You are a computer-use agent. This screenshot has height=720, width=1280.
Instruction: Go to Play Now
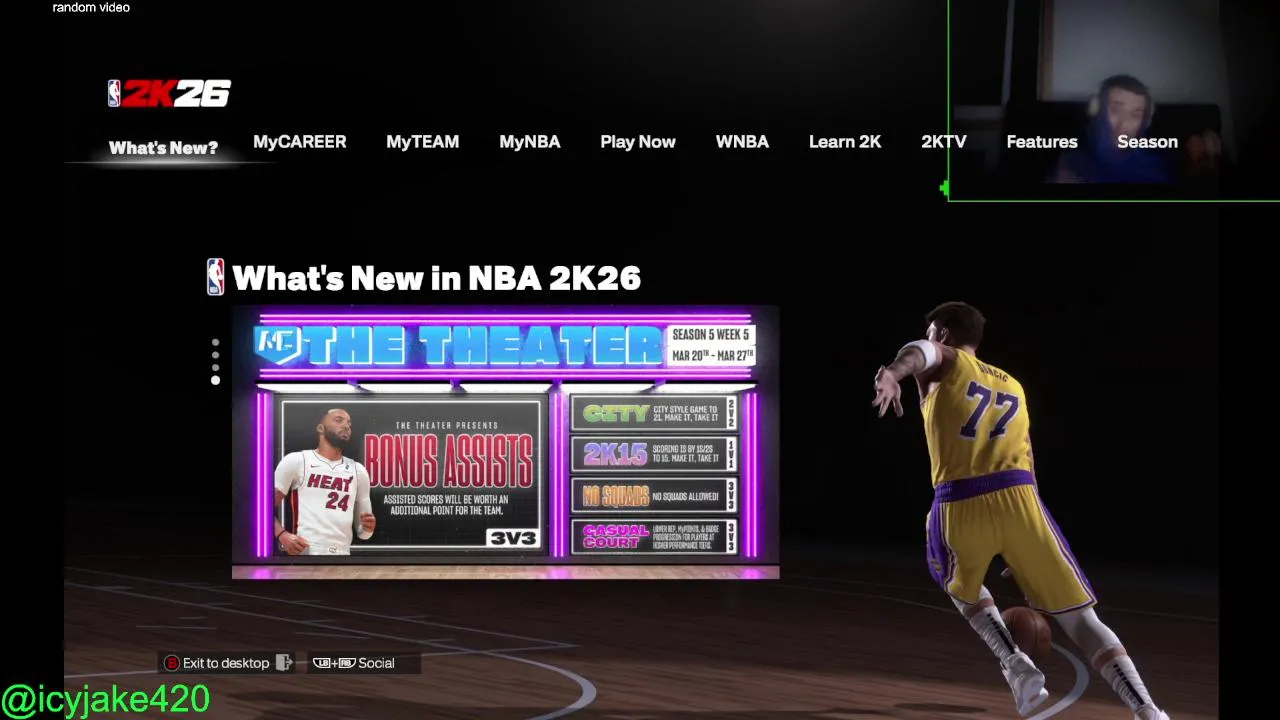click(x=638, y=142)
